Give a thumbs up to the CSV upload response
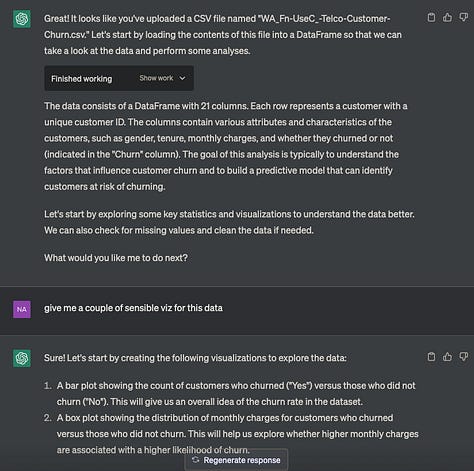This screenshot has width=474, height=471. (447, 17)
